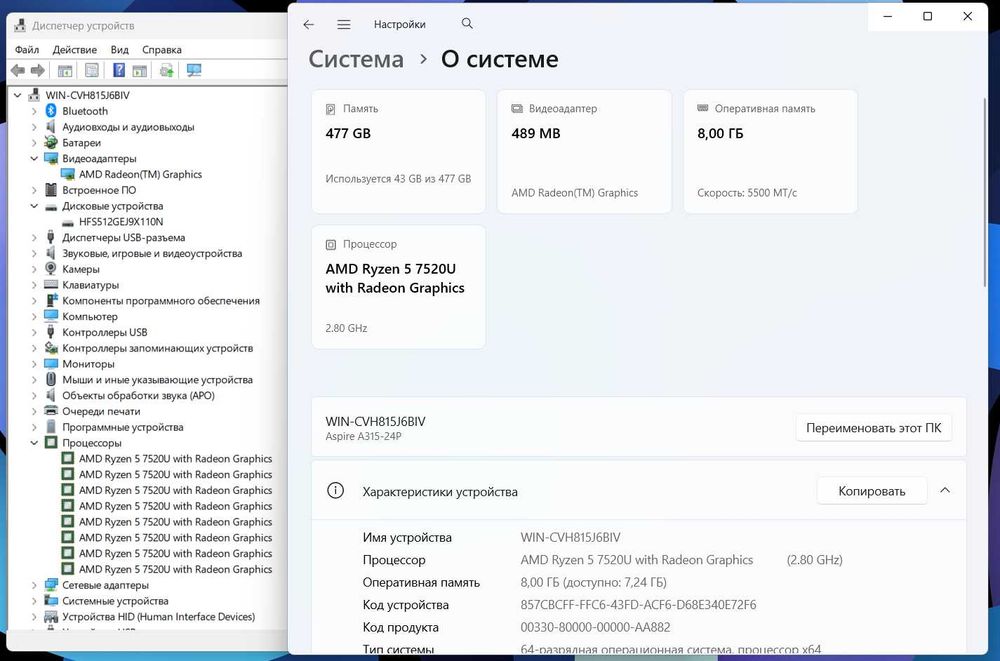Click the Система breadcrumb link
This screenshot has width=1000, height=661.
(356, 59)
